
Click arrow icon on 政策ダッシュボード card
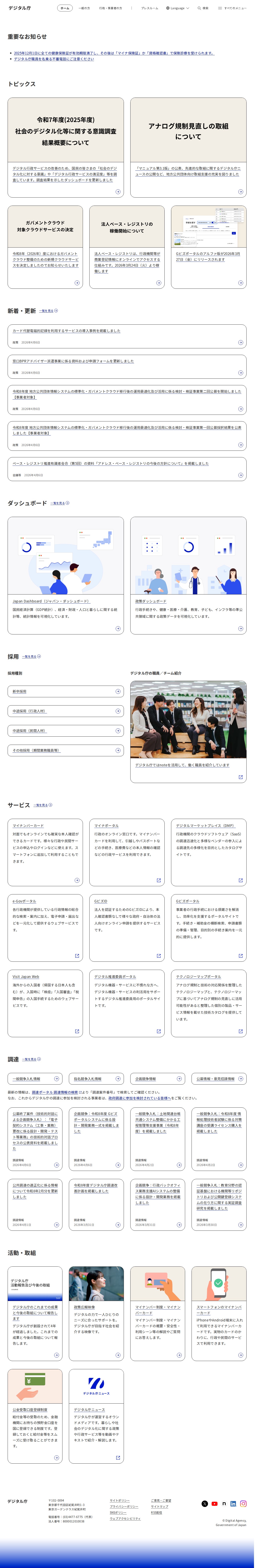241,629
